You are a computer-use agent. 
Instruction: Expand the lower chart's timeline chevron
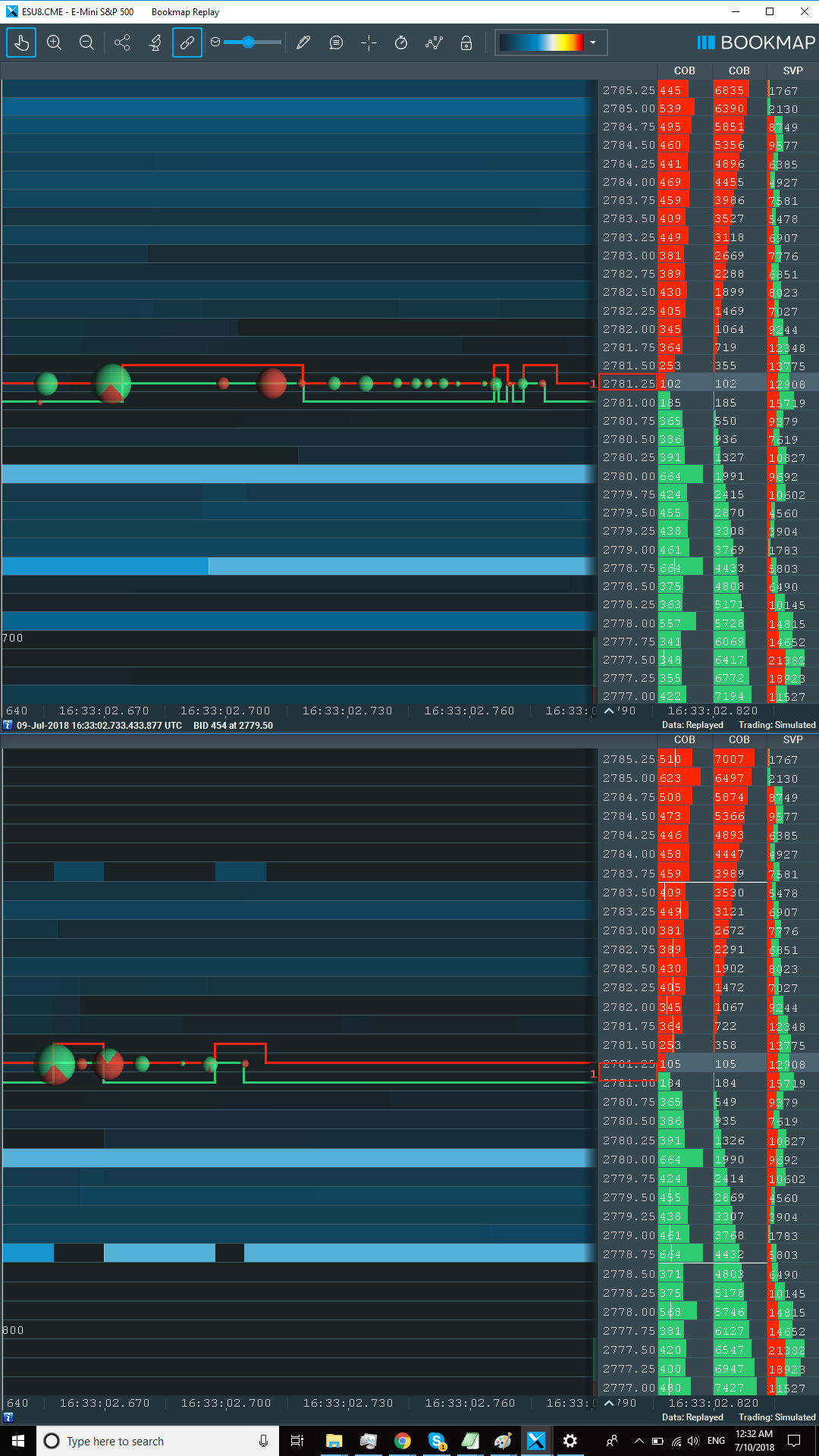click(x=609, y=1403)
